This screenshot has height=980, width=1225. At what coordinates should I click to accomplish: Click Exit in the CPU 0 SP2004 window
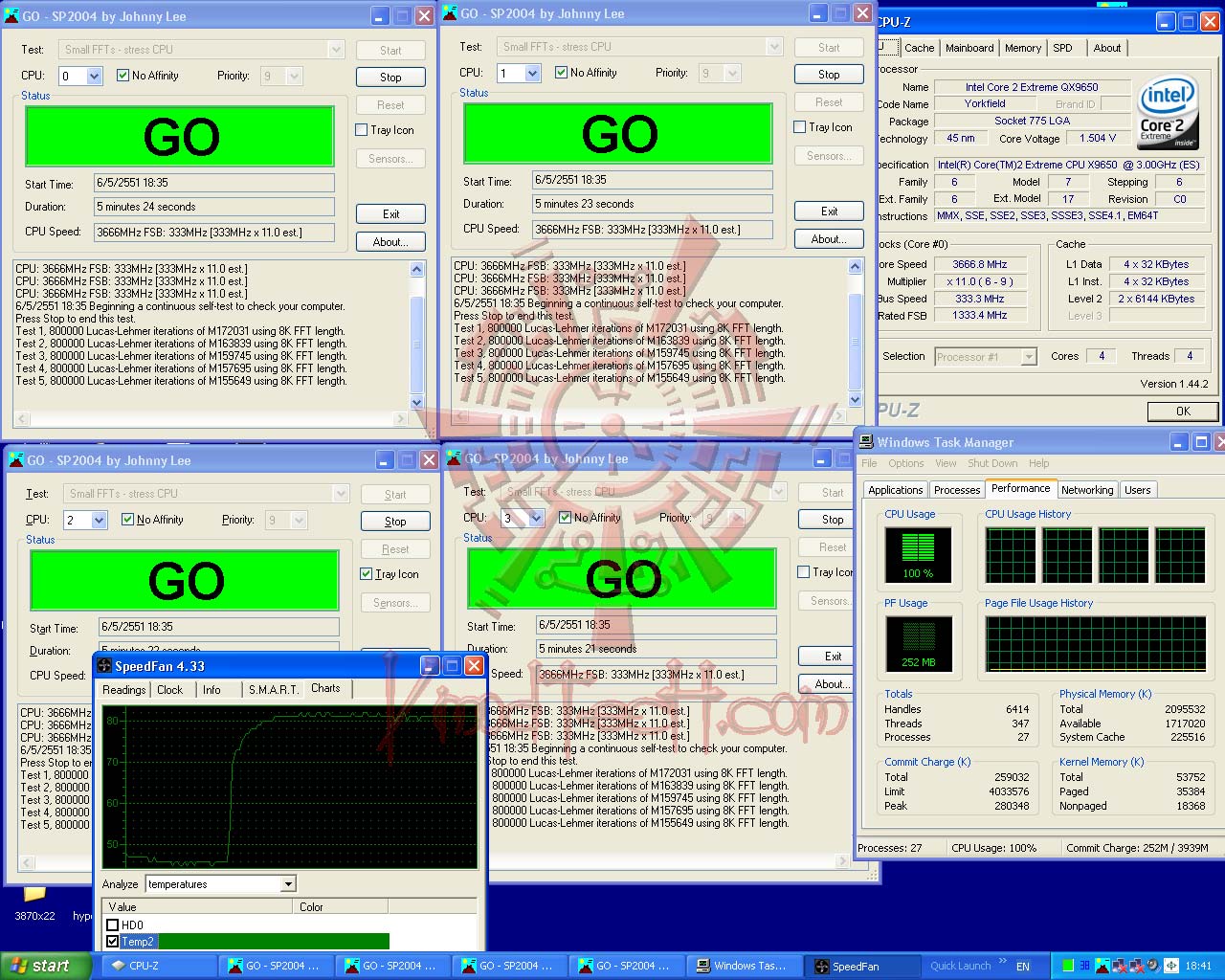tap(390, 214)
